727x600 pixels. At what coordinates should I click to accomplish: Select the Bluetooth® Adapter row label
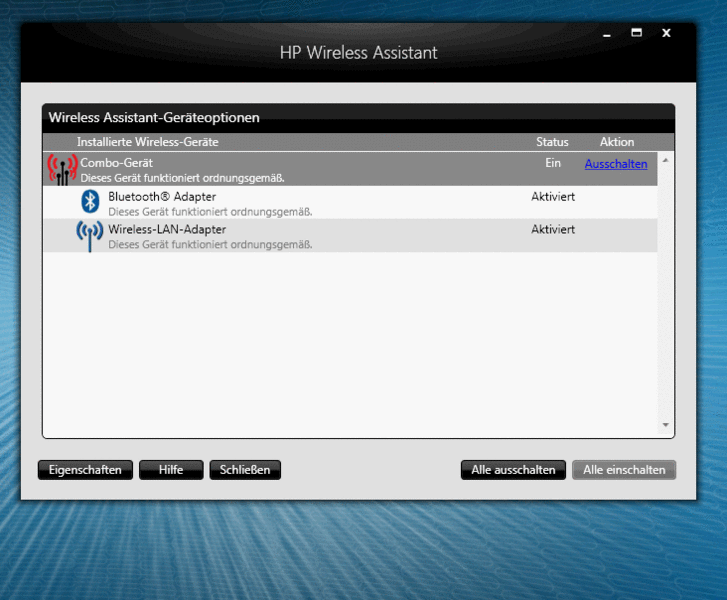coord(162,197)
